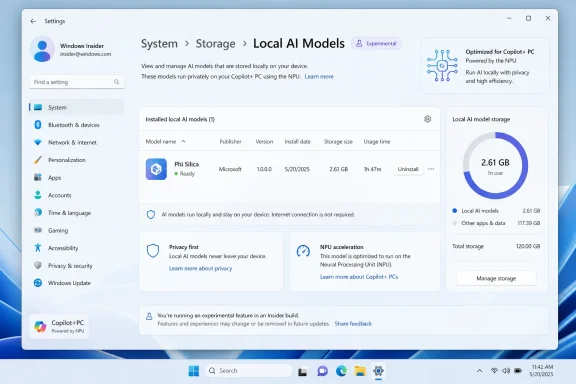Click the battery icon in system tray
The width and height of the screenshot is (576, 384).
[518, 370]
